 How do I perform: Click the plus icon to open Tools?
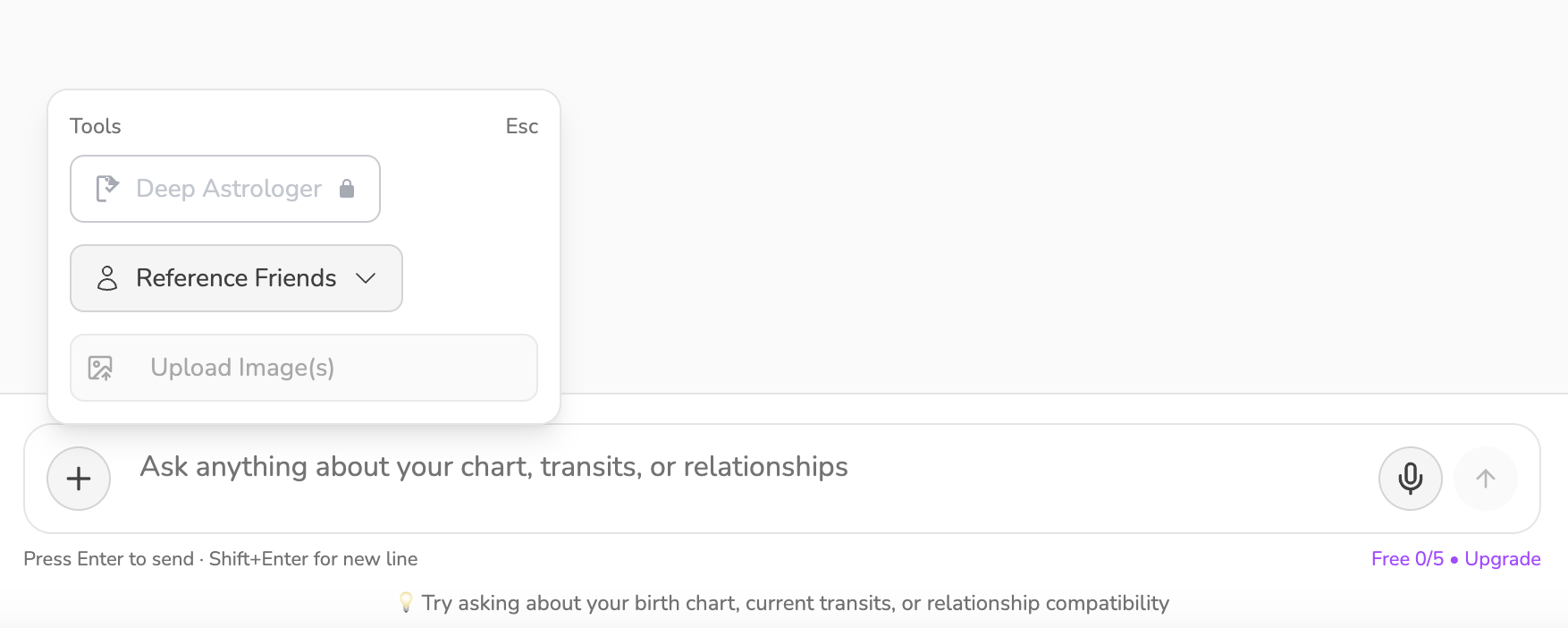point(78,479)
